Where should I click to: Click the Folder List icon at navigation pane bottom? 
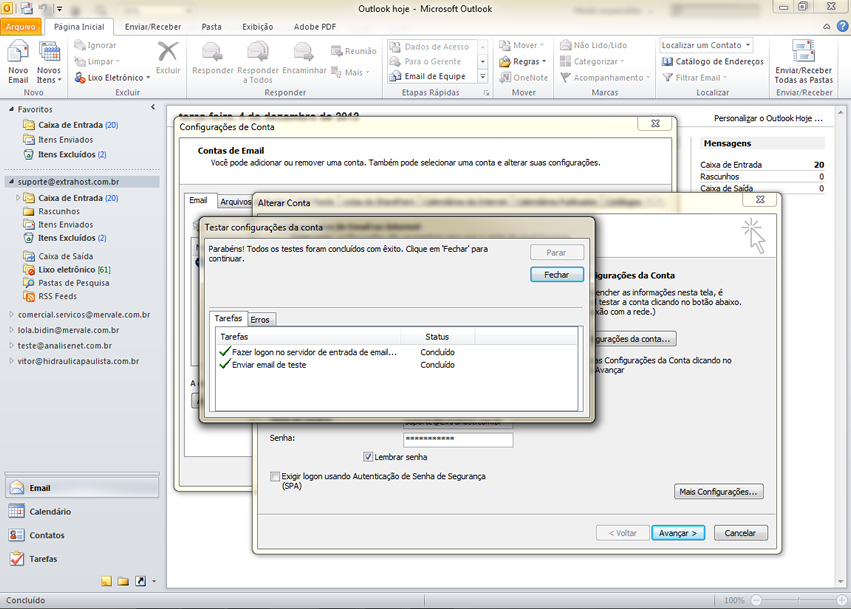point(123,581)
